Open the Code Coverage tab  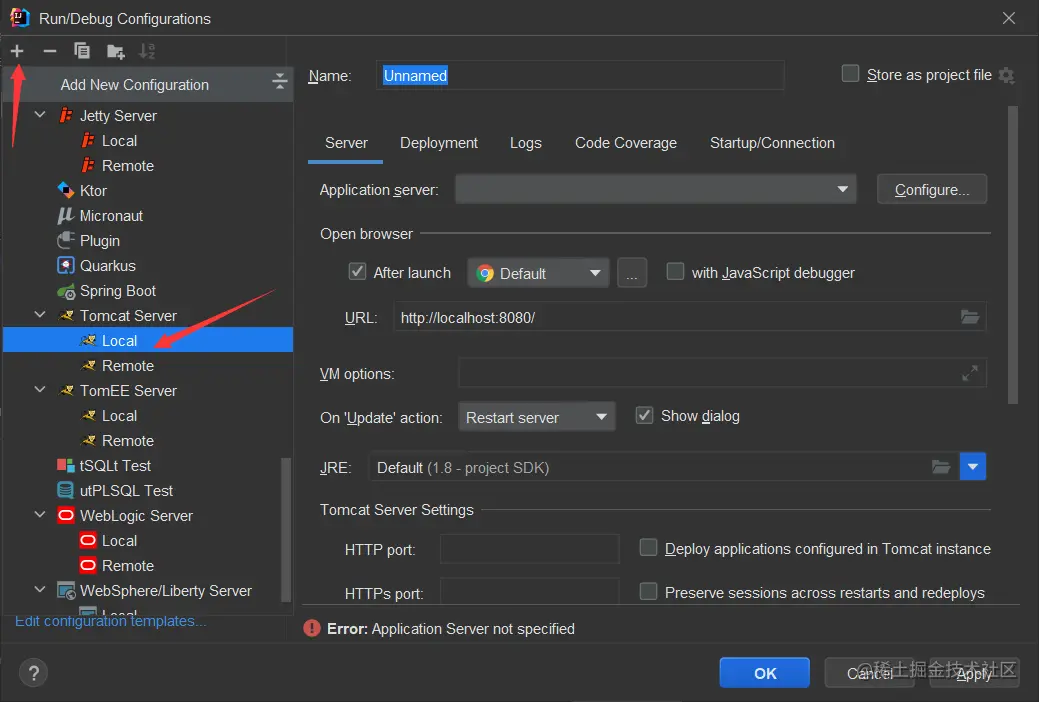click(626, 143)
